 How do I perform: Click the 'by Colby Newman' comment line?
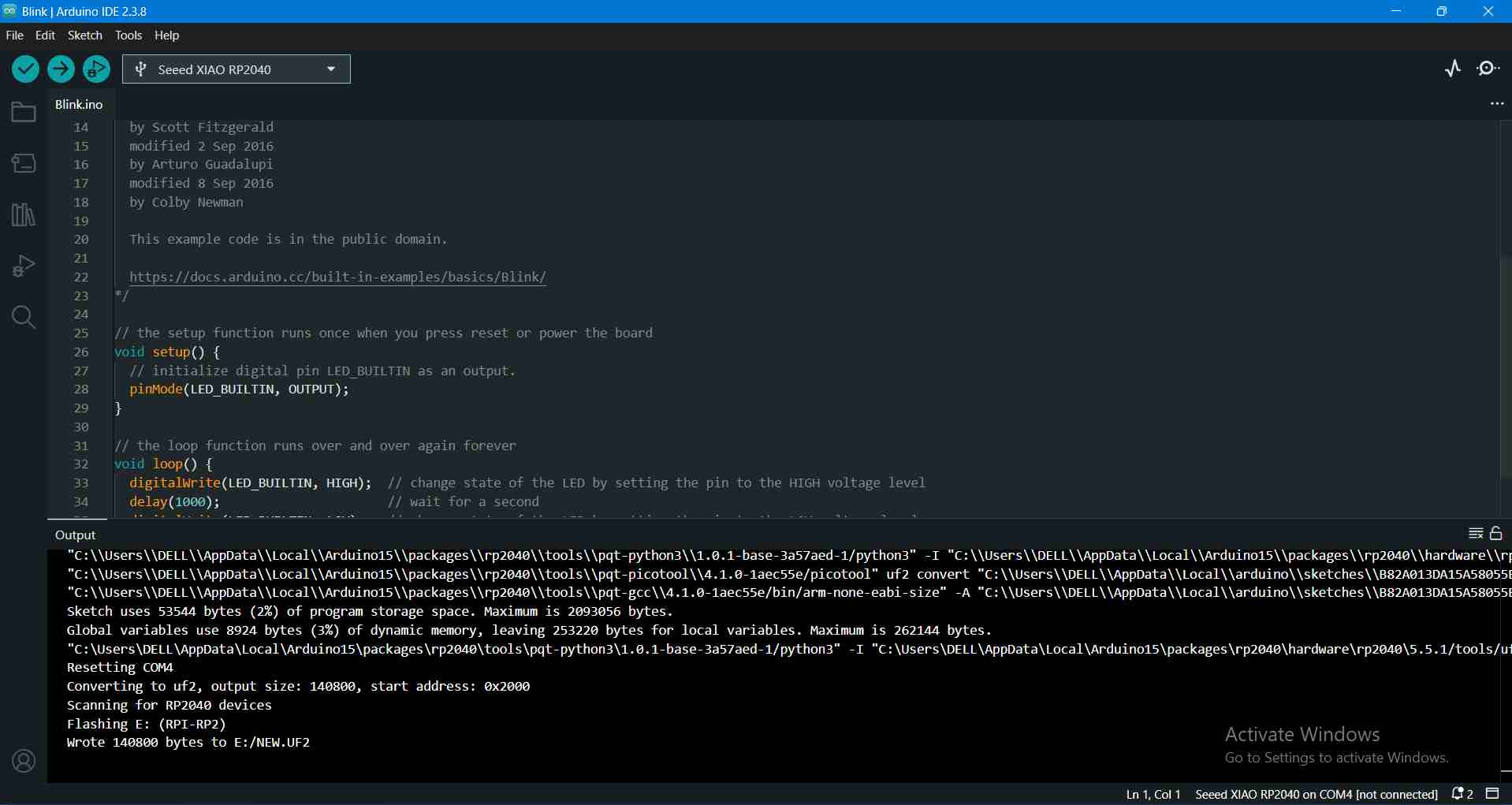186,203
